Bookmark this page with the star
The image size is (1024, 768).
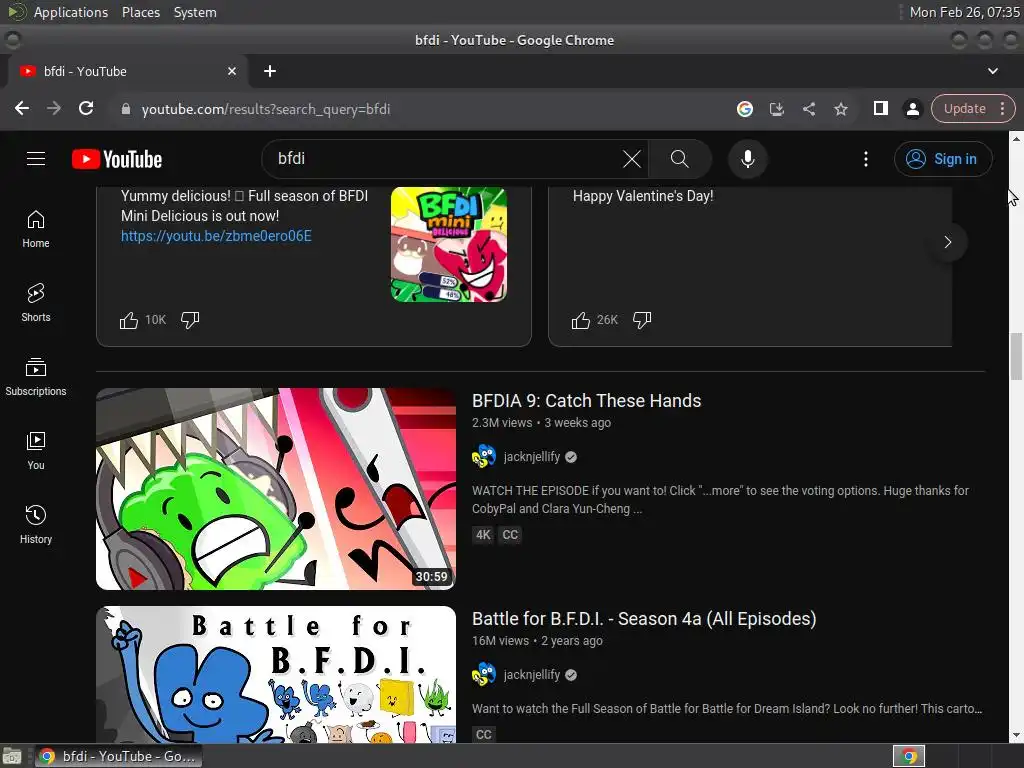tap(840, 109)
